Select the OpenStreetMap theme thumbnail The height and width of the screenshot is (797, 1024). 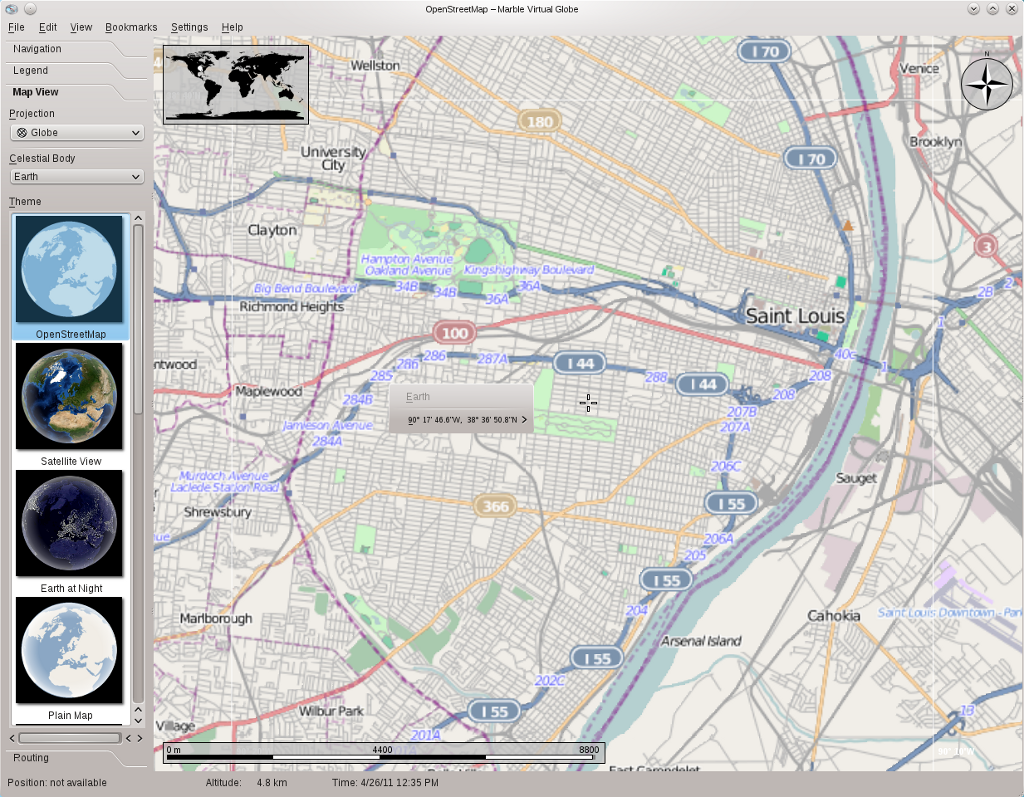69,269
